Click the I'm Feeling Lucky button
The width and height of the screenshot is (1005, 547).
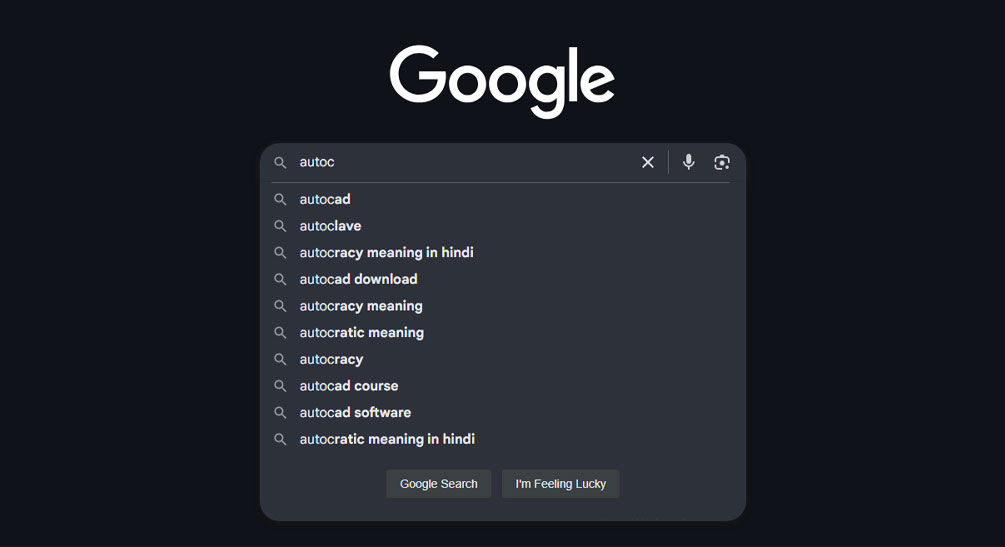[x=561, y=484]
